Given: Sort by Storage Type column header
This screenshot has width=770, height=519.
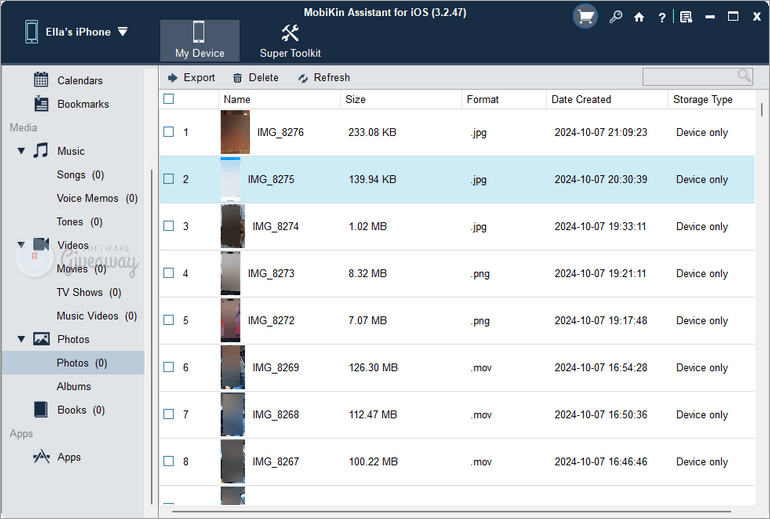Looking at the screenshot, I should coord(712,99).
